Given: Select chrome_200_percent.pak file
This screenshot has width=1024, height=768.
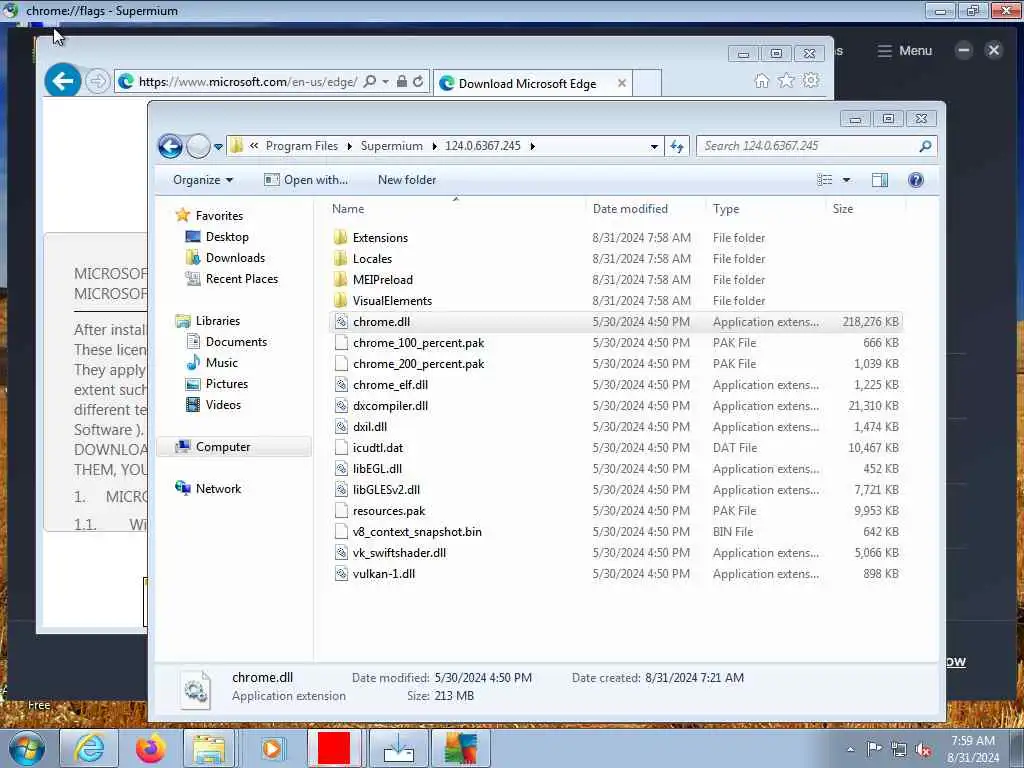Looking at the screenshot, I should tap(419, 364).
